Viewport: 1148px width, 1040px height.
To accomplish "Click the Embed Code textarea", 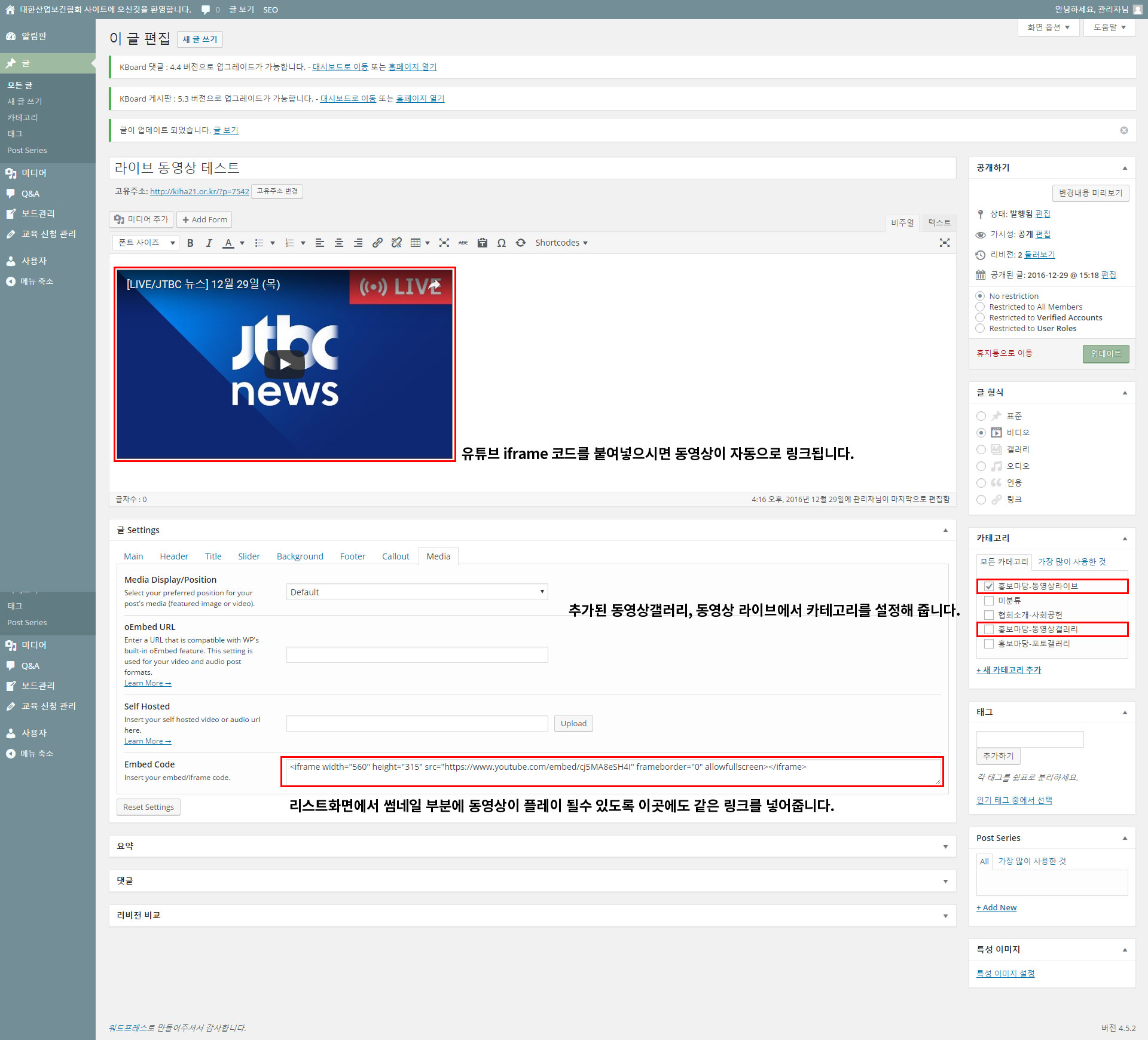I will click(612, 772).
